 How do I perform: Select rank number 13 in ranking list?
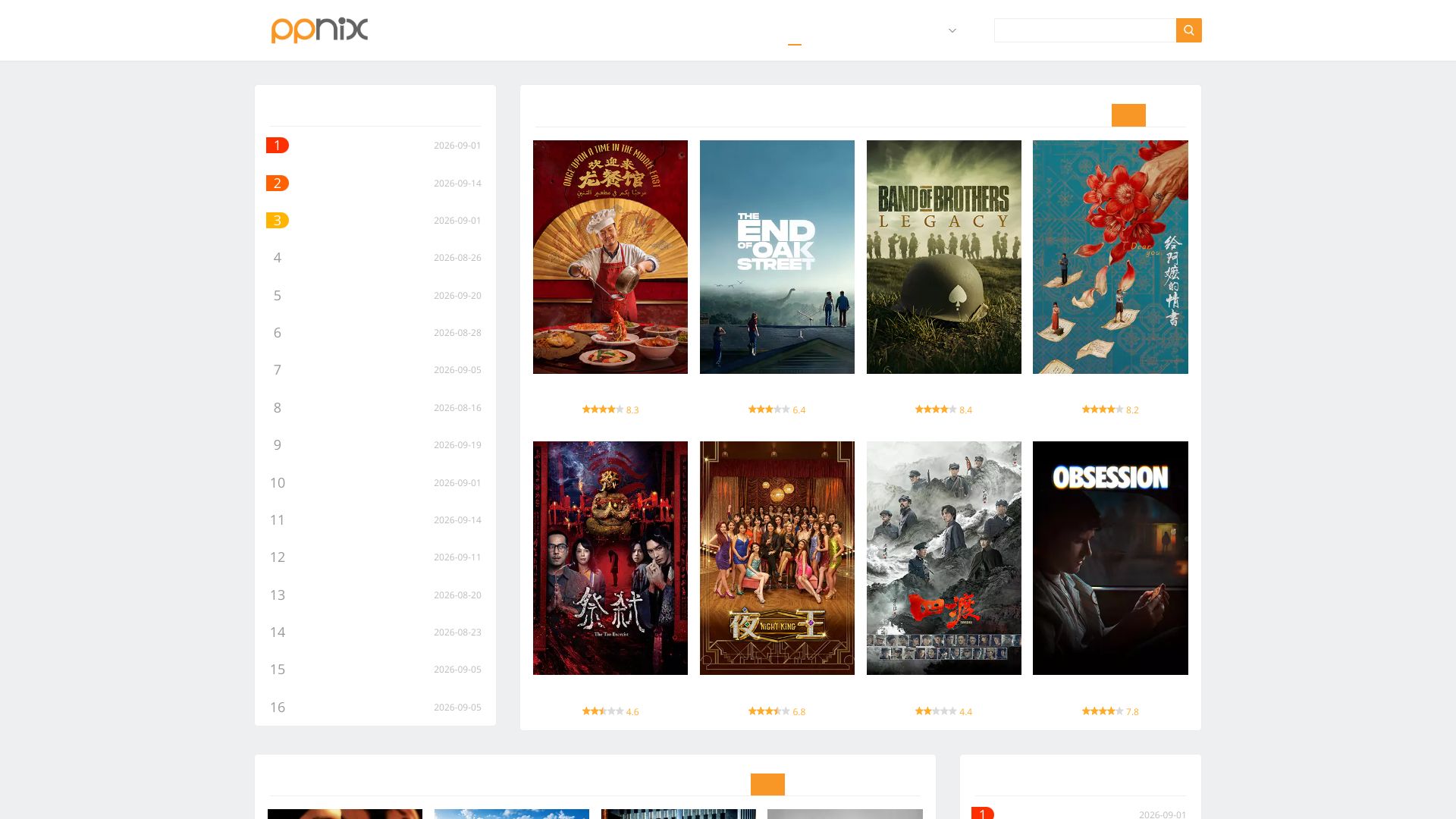(278, 595)
